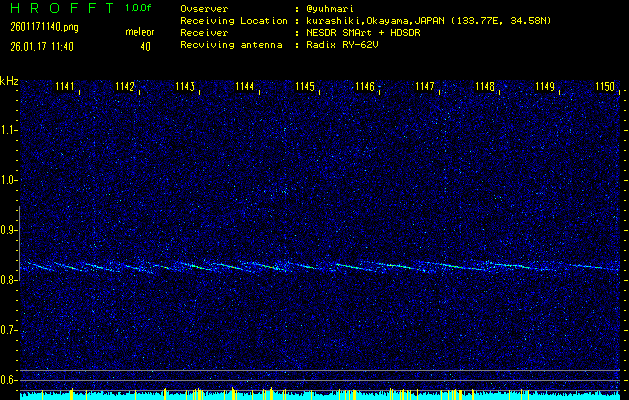629x400 pixels.
Task: Click the yellow meteor label
Action: 139,32
